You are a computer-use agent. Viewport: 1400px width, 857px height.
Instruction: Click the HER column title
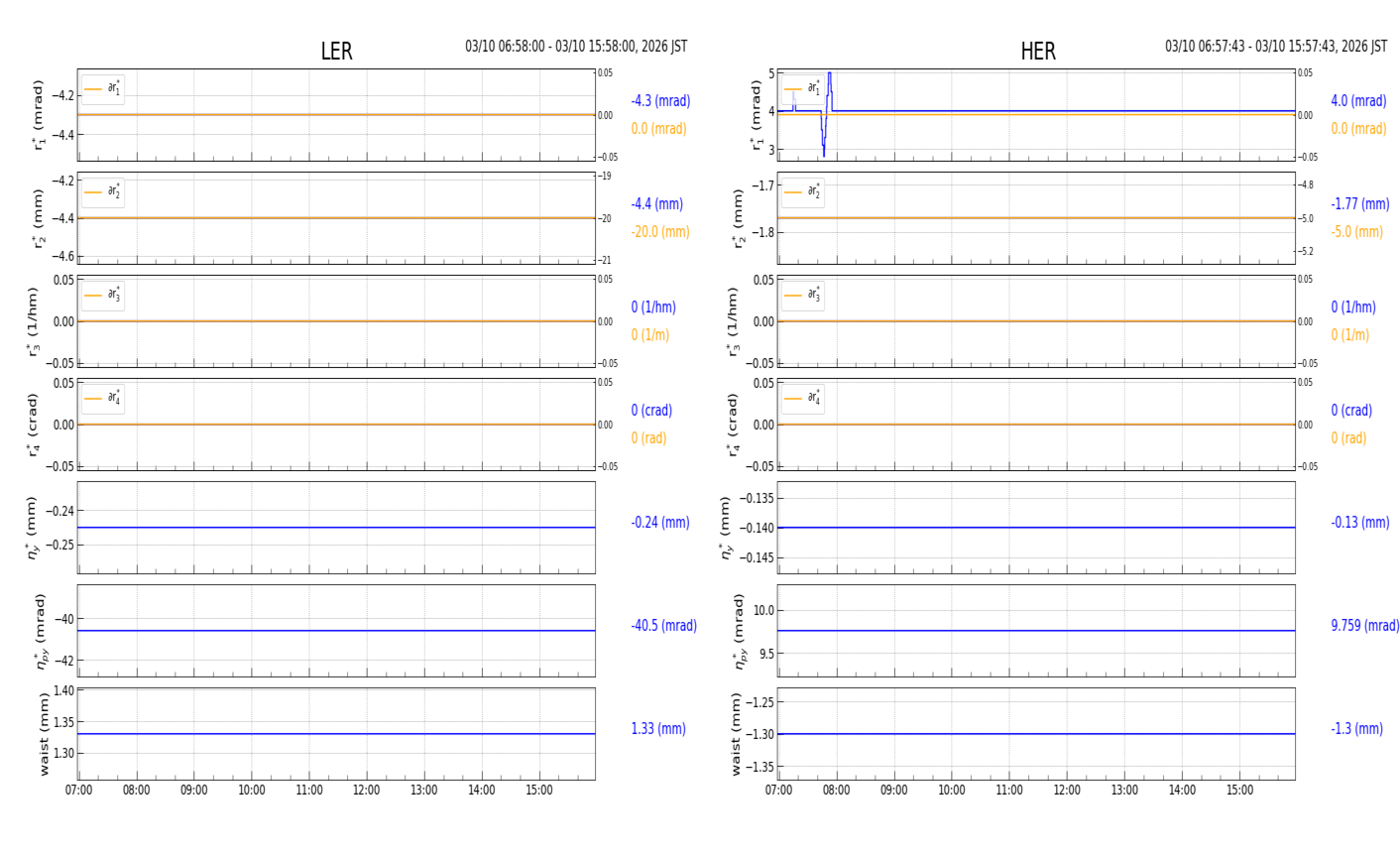[x=1038, y=52]
